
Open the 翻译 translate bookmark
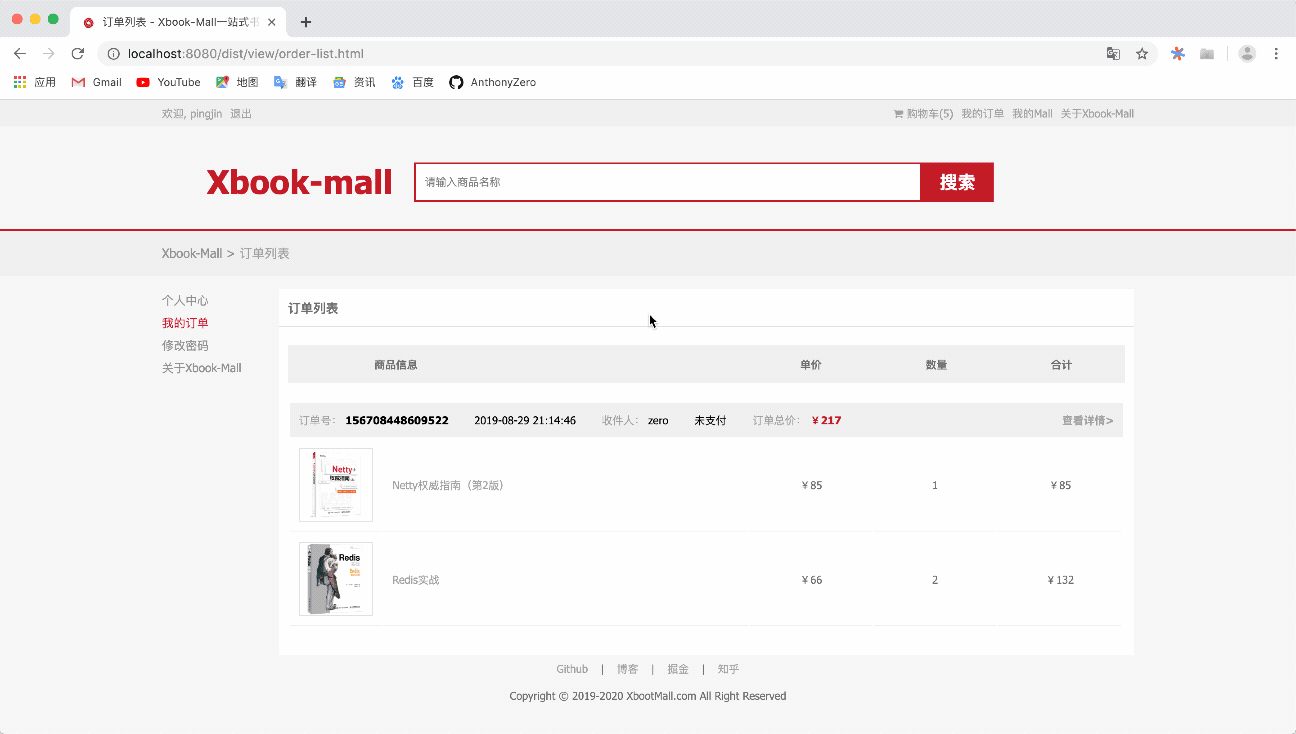pyautogui.click(x=295, y=82)
